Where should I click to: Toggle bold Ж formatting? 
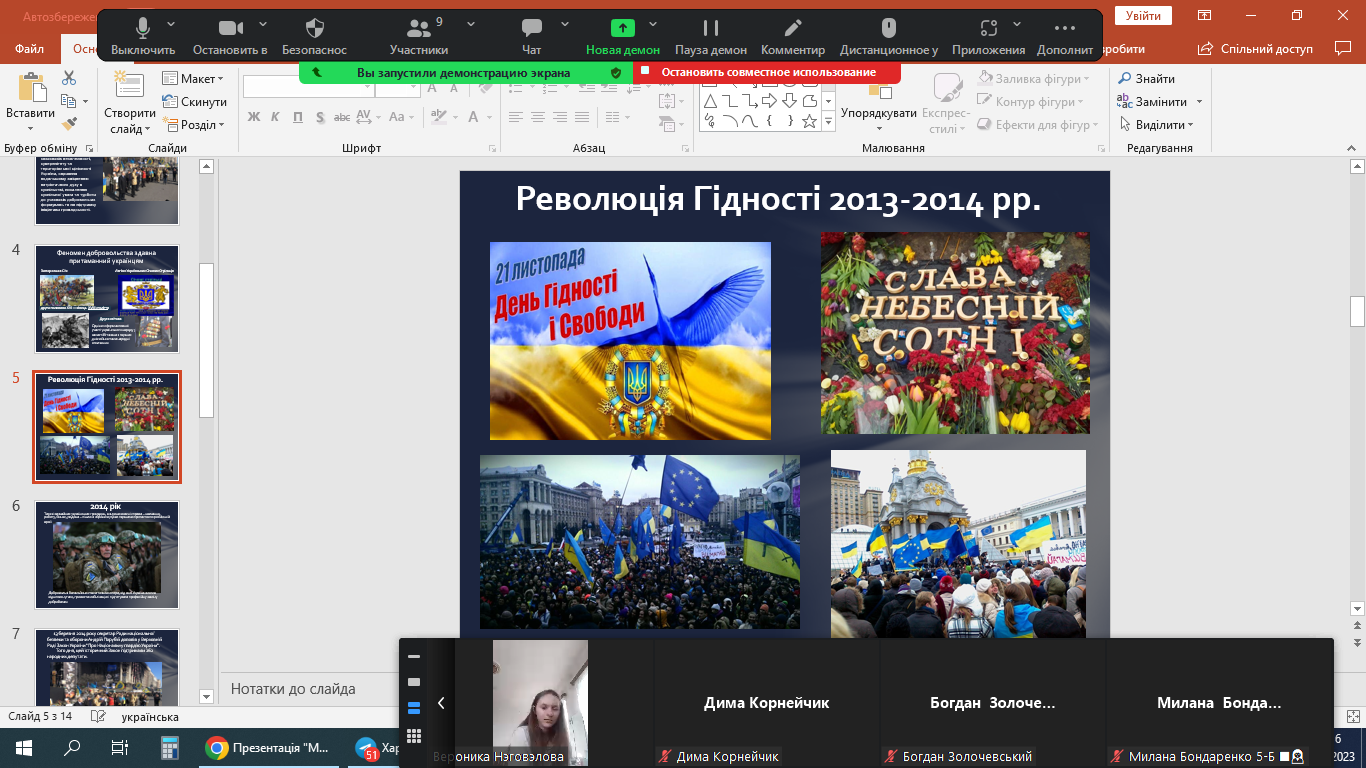(x=254, y=117)
